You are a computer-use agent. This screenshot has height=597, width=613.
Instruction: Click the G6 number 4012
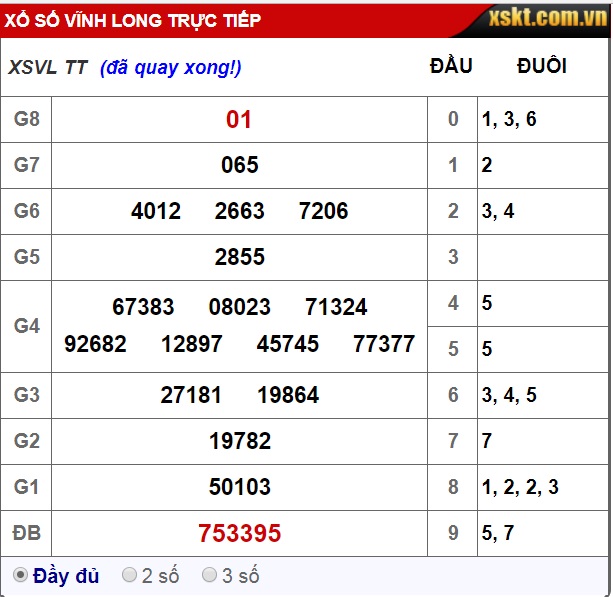(x=156, y=211)
